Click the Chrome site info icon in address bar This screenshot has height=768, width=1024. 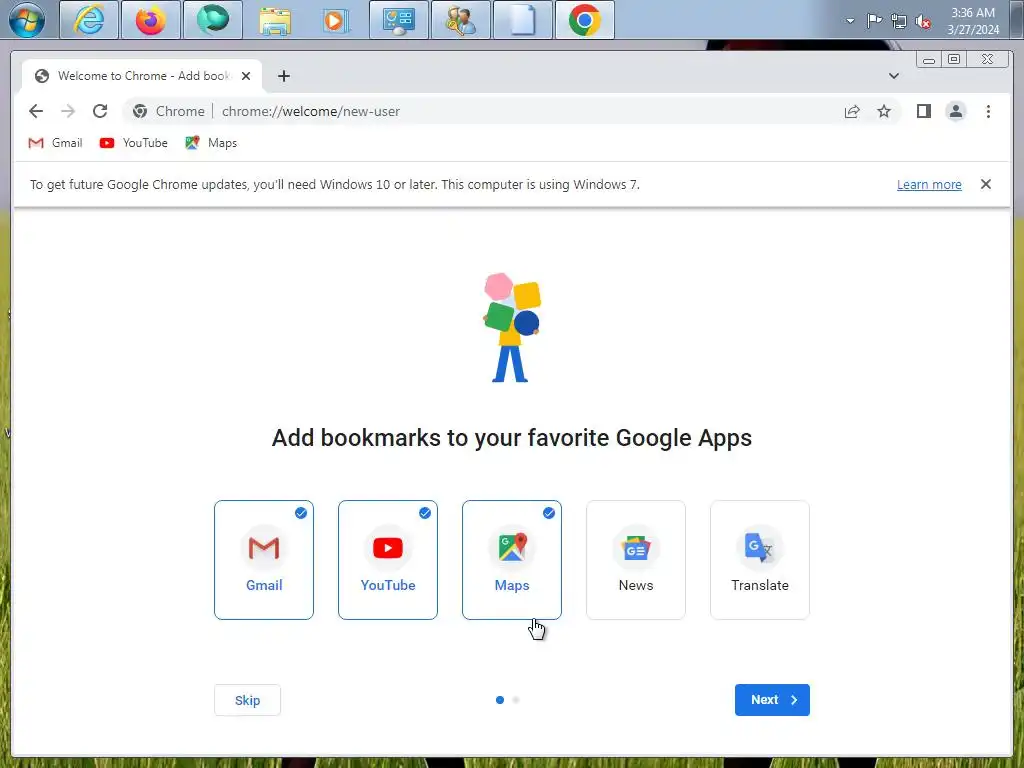(140, 111)
